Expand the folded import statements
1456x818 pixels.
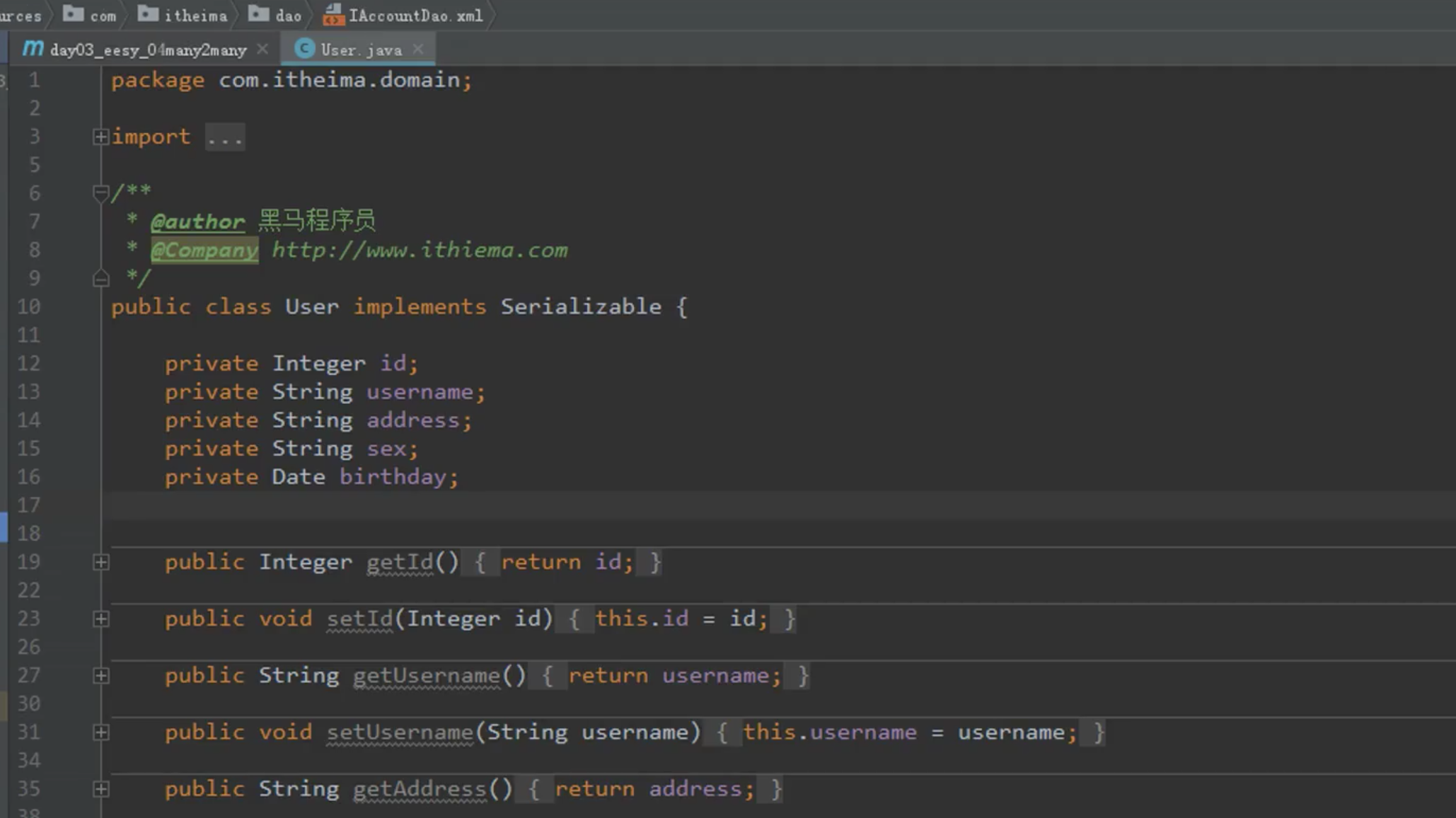click(x=100, y=137)
